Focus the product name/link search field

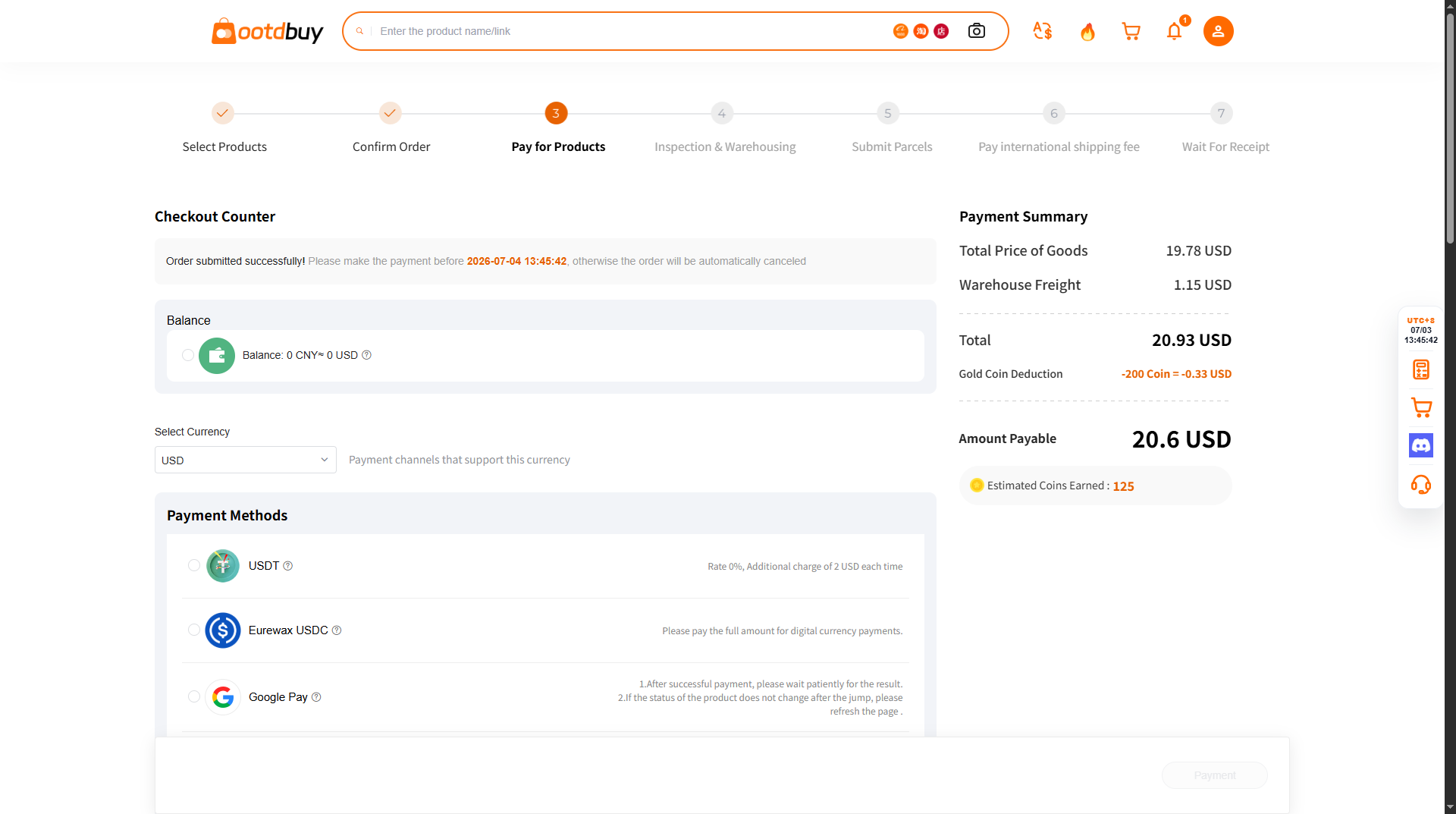pyautogui.click(x=629, y=31)
